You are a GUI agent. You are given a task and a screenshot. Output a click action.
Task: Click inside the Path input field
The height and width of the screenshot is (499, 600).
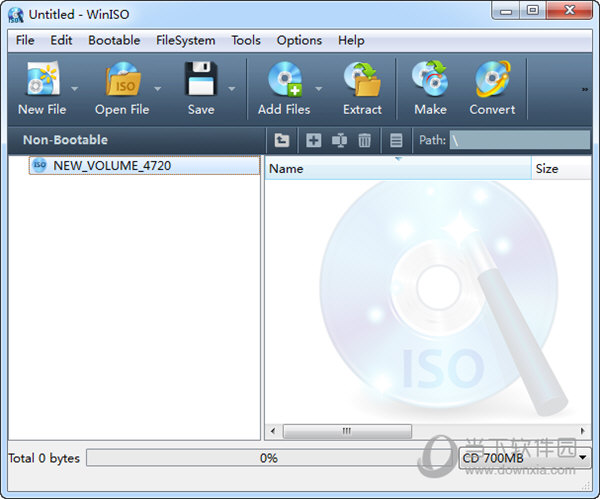pyautogui.click(x=520, y=140)
